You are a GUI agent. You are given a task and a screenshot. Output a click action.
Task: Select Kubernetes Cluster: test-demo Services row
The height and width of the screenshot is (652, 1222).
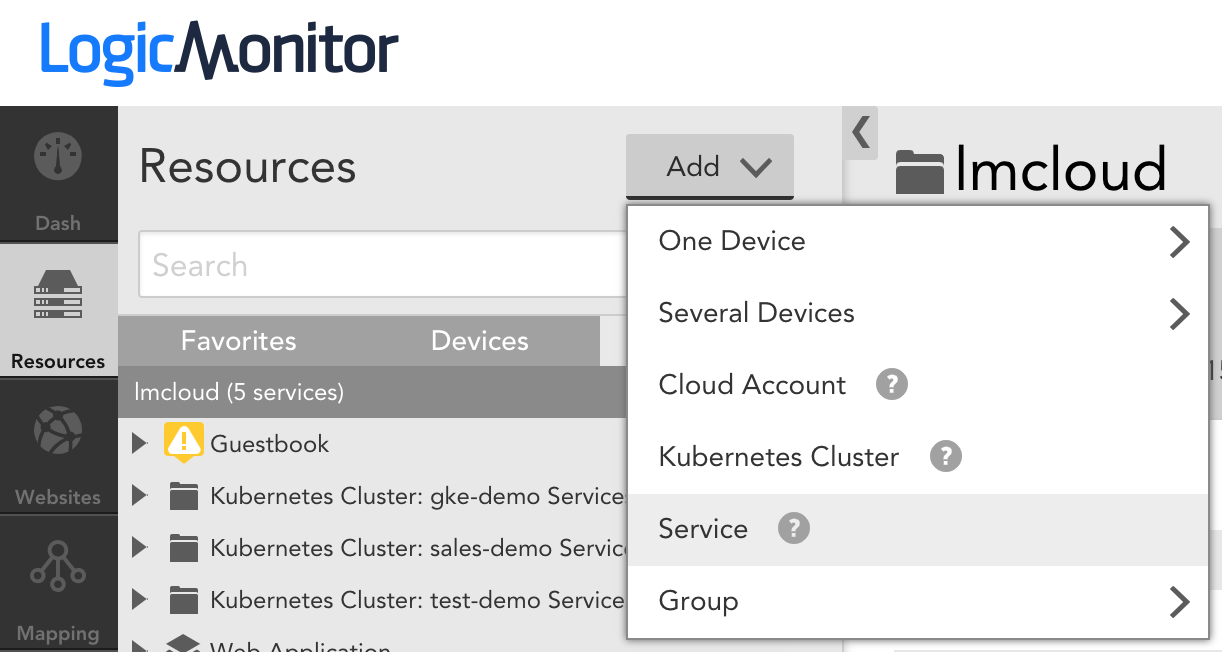point(373,600)
